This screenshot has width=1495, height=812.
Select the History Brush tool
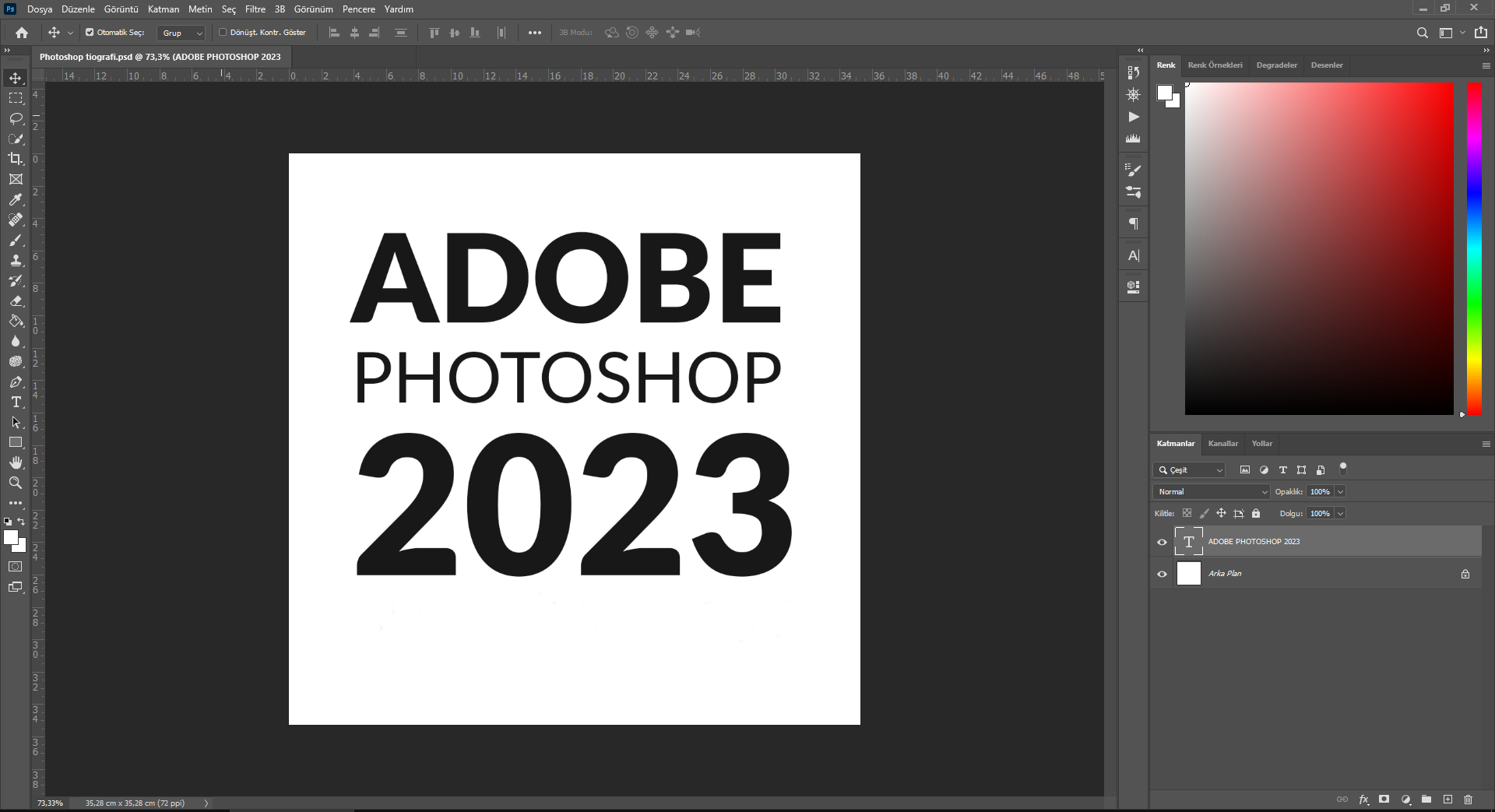(16, 280)
